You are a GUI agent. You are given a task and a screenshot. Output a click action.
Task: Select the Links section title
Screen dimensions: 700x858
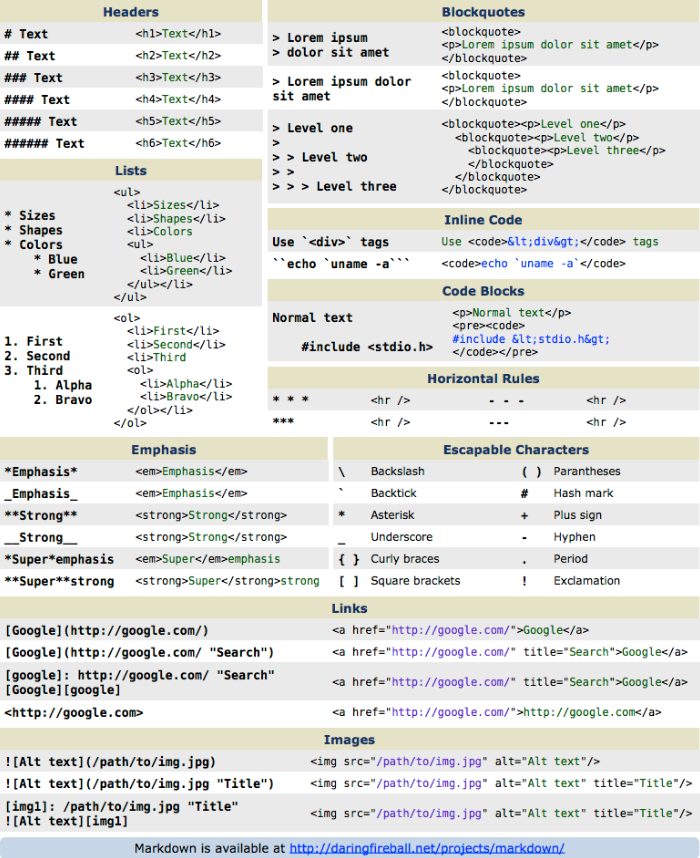click(350, 608)
